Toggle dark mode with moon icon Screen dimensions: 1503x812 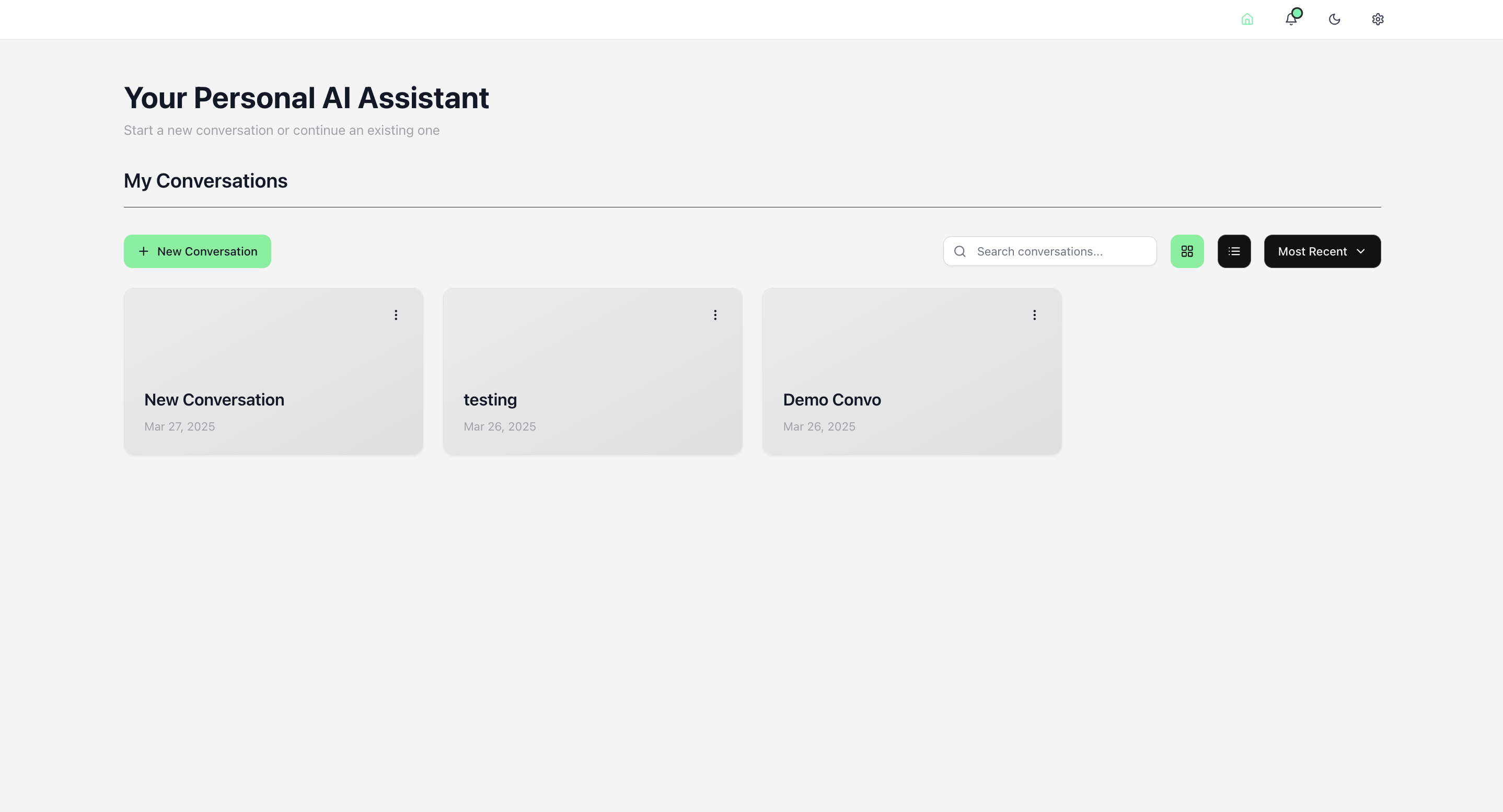point(1334,19)
